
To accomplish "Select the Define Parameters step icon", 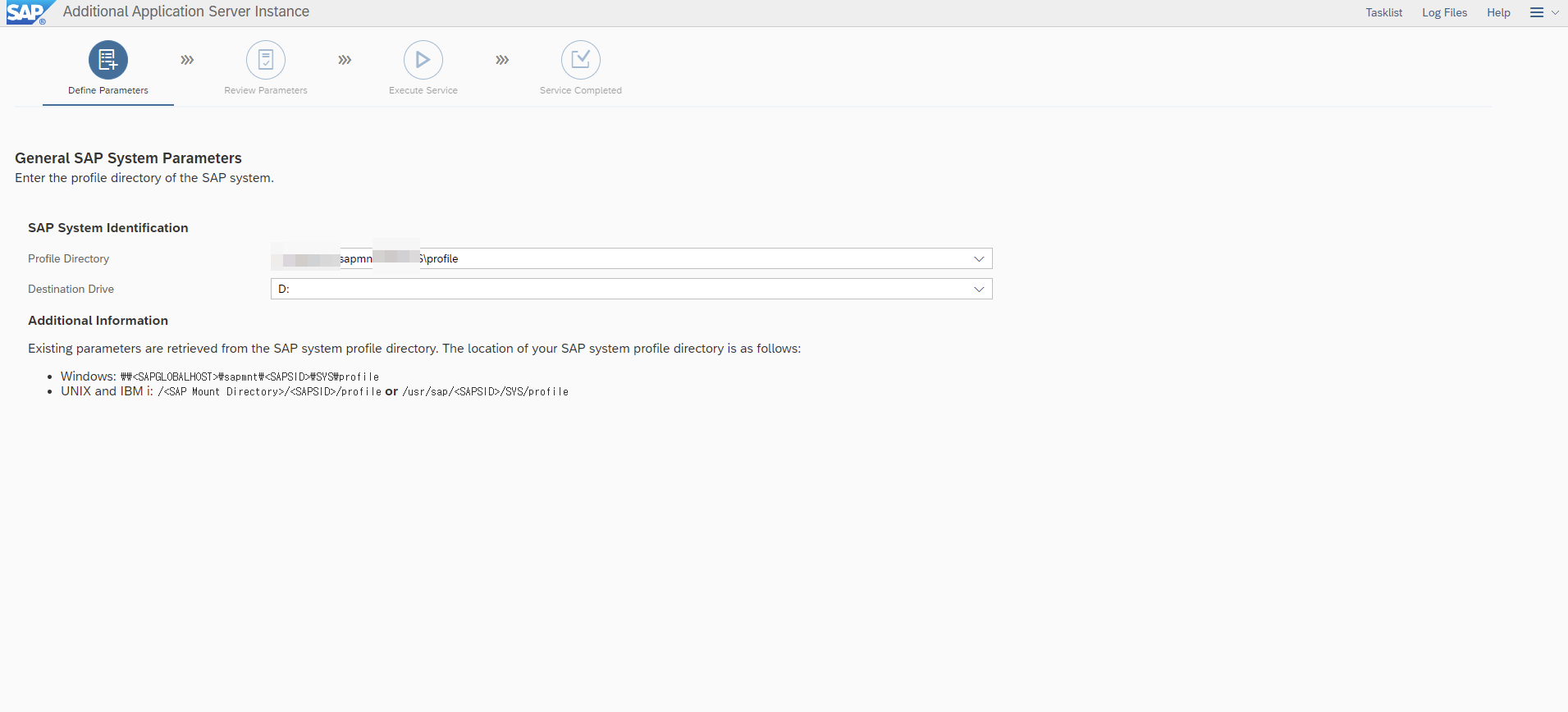I will tap(108, 60).
